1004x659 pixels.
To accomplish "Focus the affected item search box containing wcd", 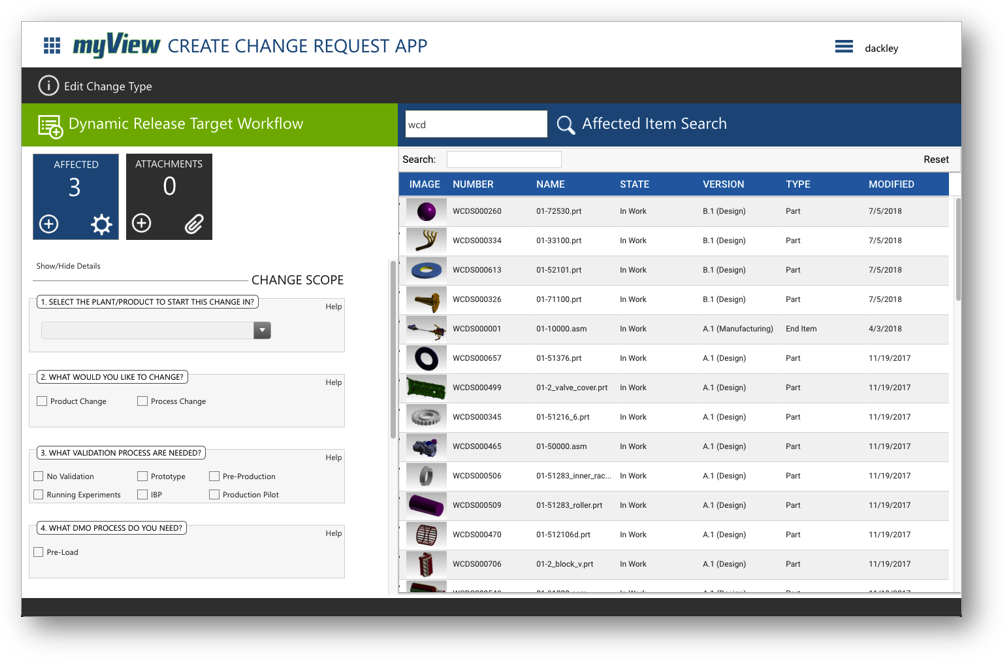I will coord(476,124).
